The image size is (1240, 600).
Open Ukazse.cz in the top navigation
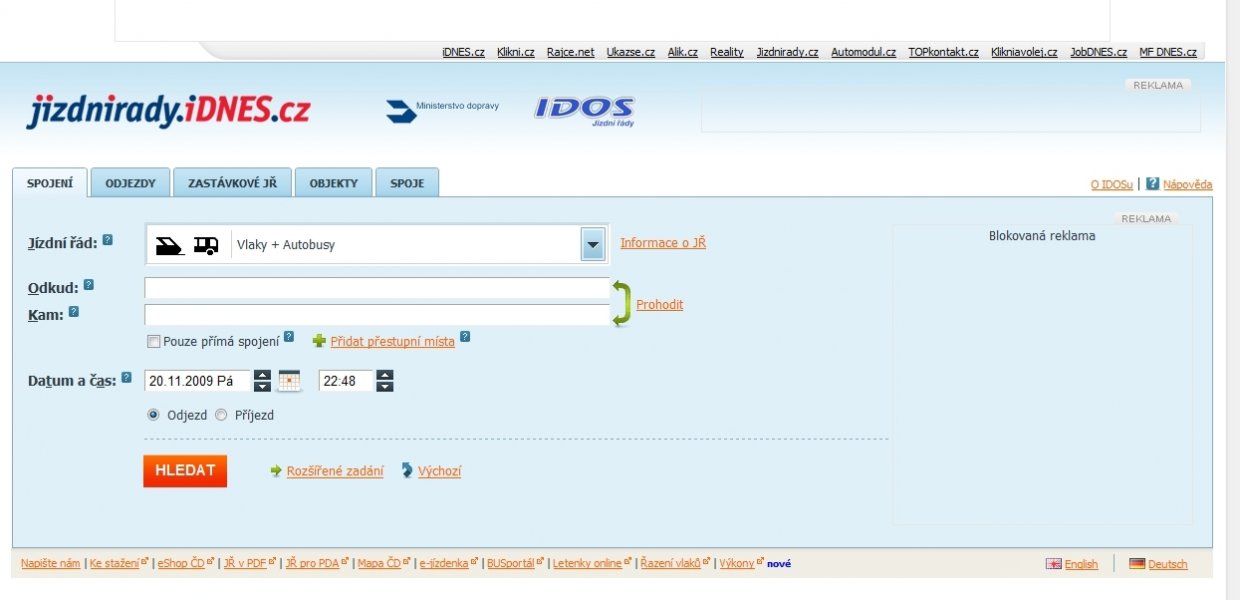(631, 52)
